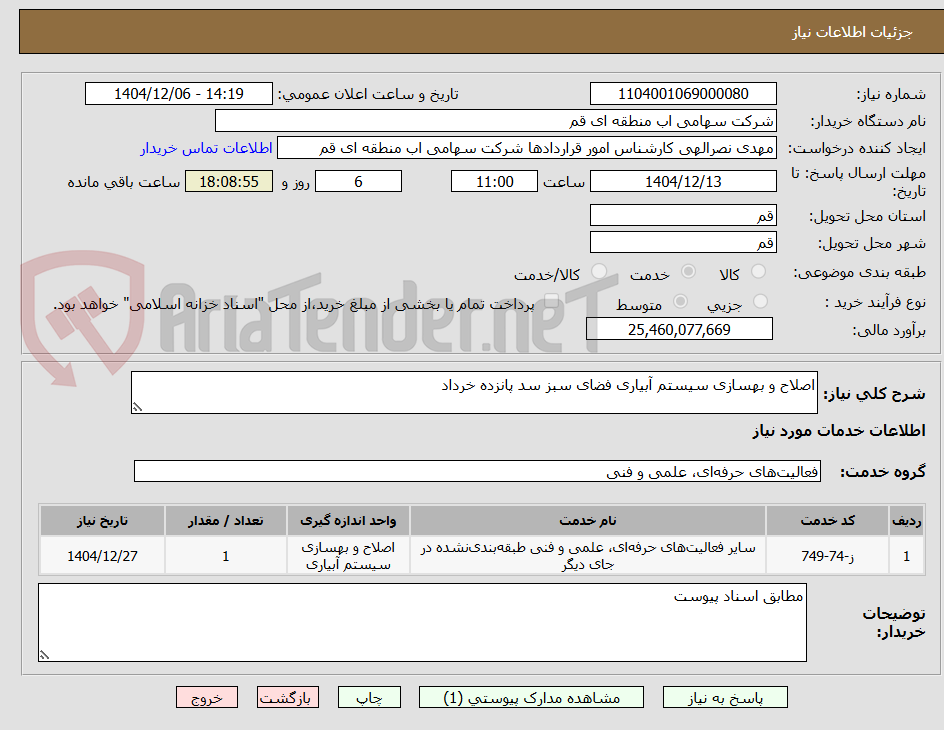
Task: Click the deadline date field 1404/12/13
Action: tap(683, 181)
